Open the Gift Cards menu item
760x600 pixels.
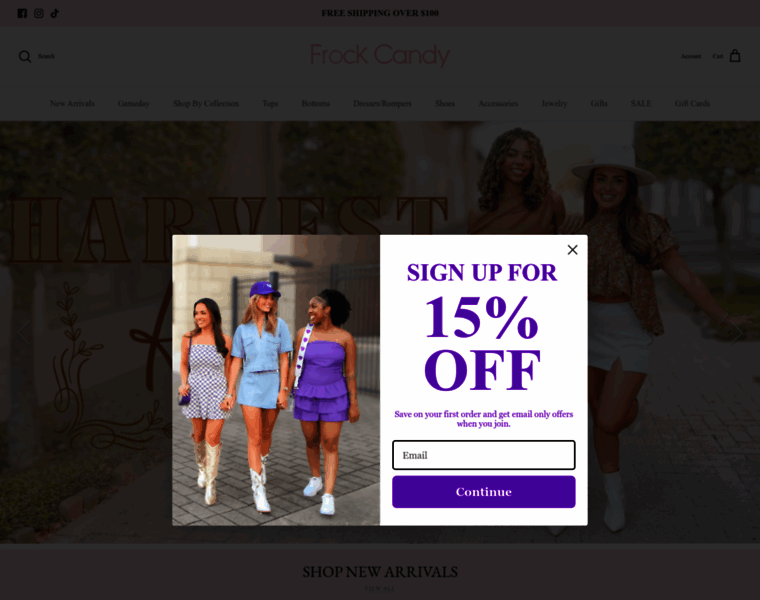tap(692, 103)
